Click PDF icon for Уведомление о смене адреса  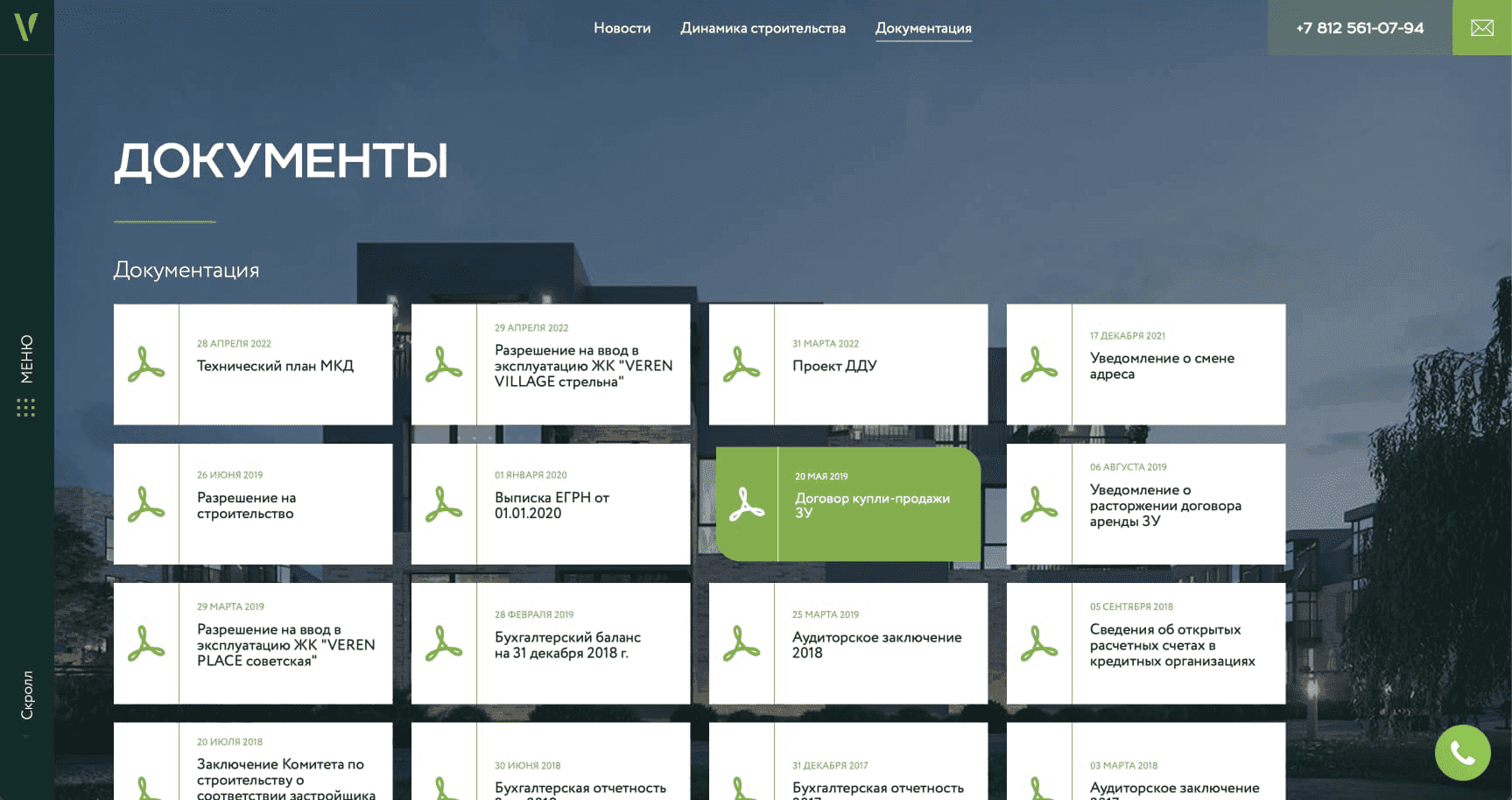pyautogui.click(x=1039, y=364)
